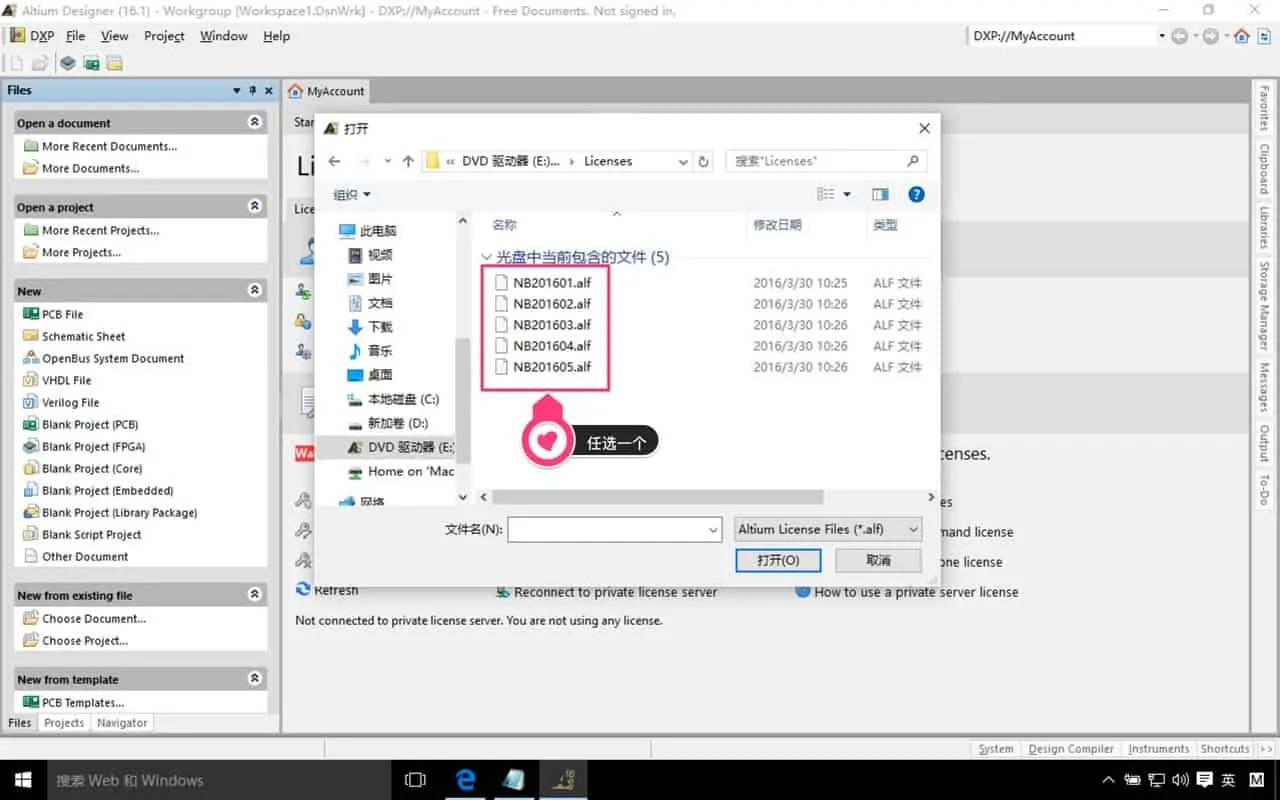Open the Design Compiler status button
This screenshot has height=800, width=1280.
pyautogui.click(x=1070, y=749)
